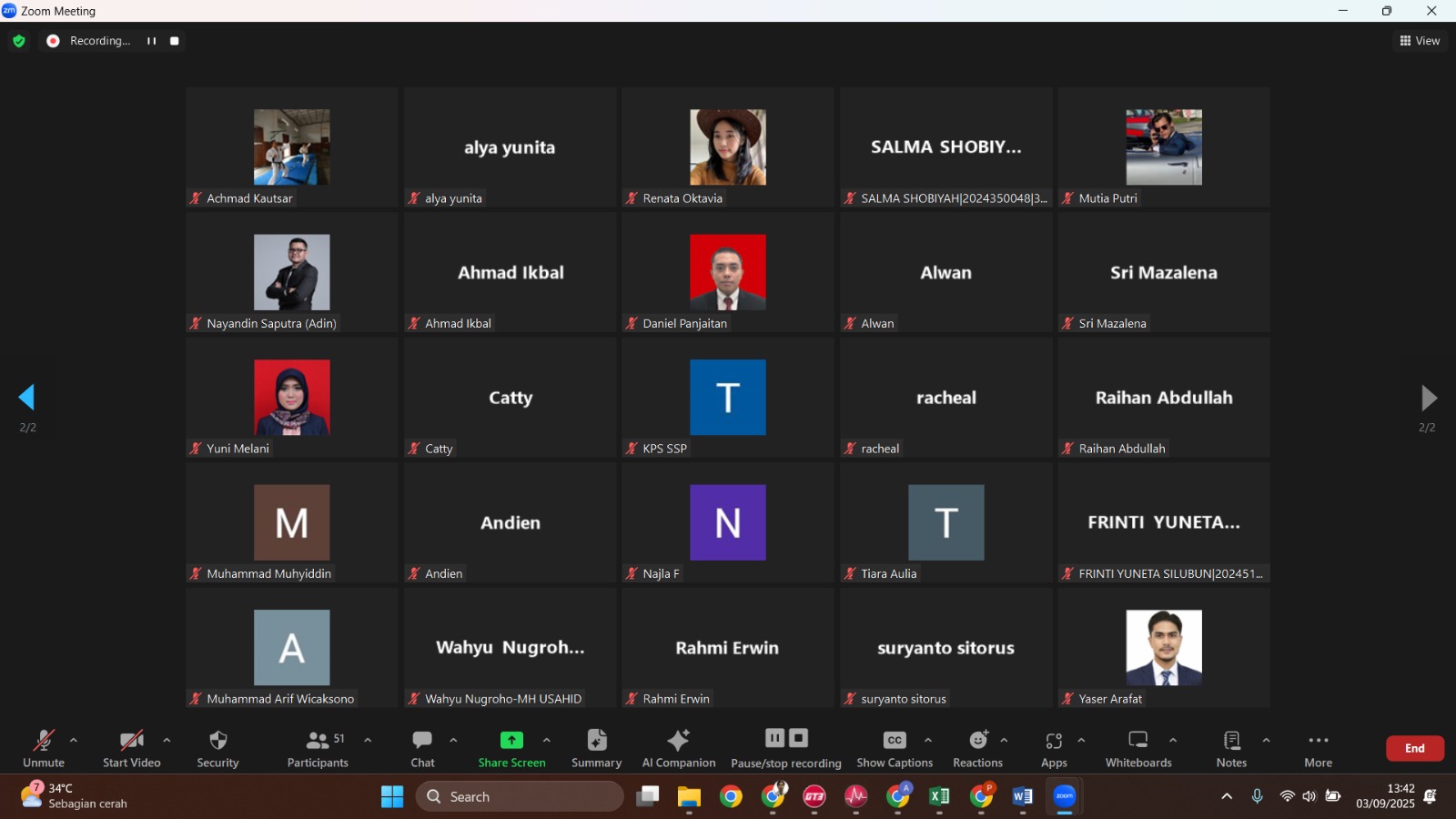Open the More options menu

click(1318, 741)
